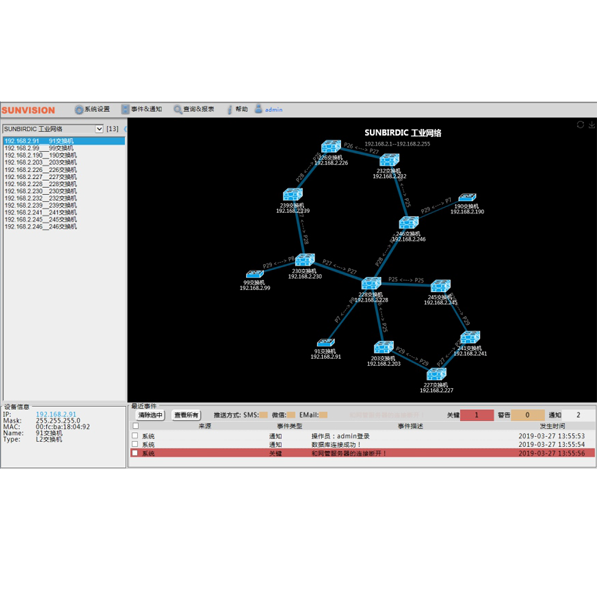The image size is (600, 600).
Task: Select list row 192.168.2.226__226交换机
Action: (64, 170)
